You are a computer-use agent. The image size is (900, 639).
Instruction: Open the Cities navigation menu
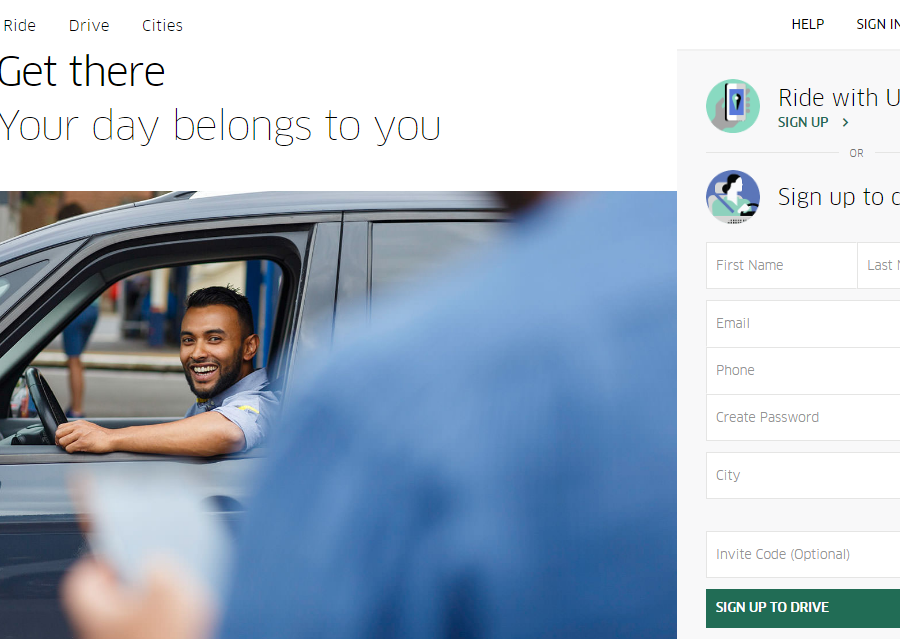click(162, 25)
